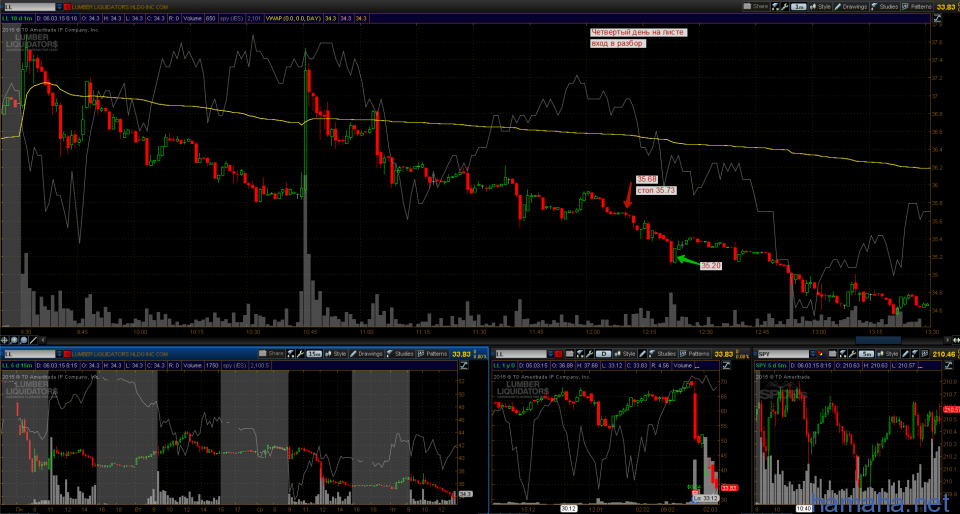Open quick studies icon on the 15m chart toolbar
The width and height of the screenshot is (960, 514).
(x=290, y=354)
